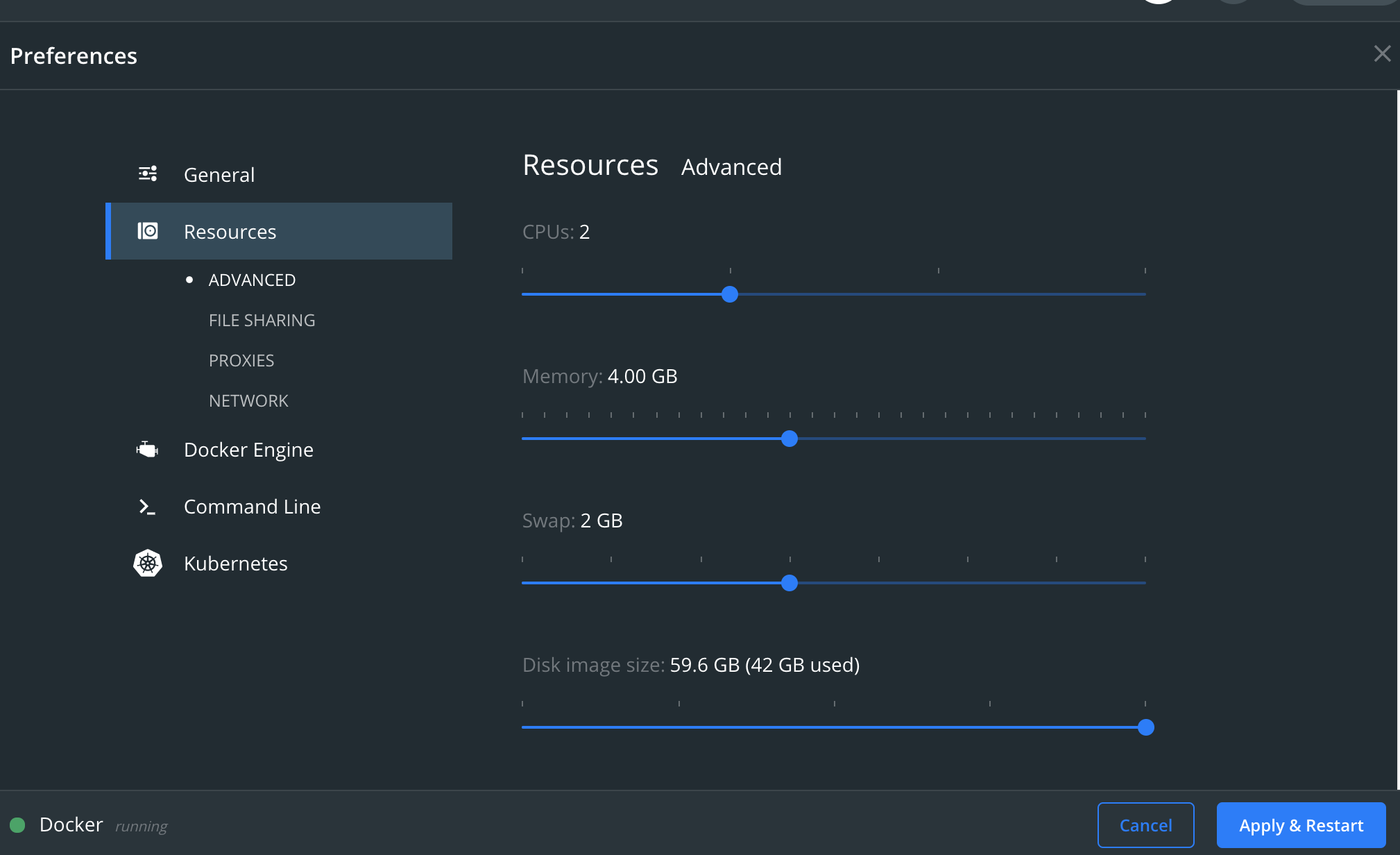This screenshot has width=1400, height=855.
Task: Click the Memory slider handle
Action: [x=789, y=439]
